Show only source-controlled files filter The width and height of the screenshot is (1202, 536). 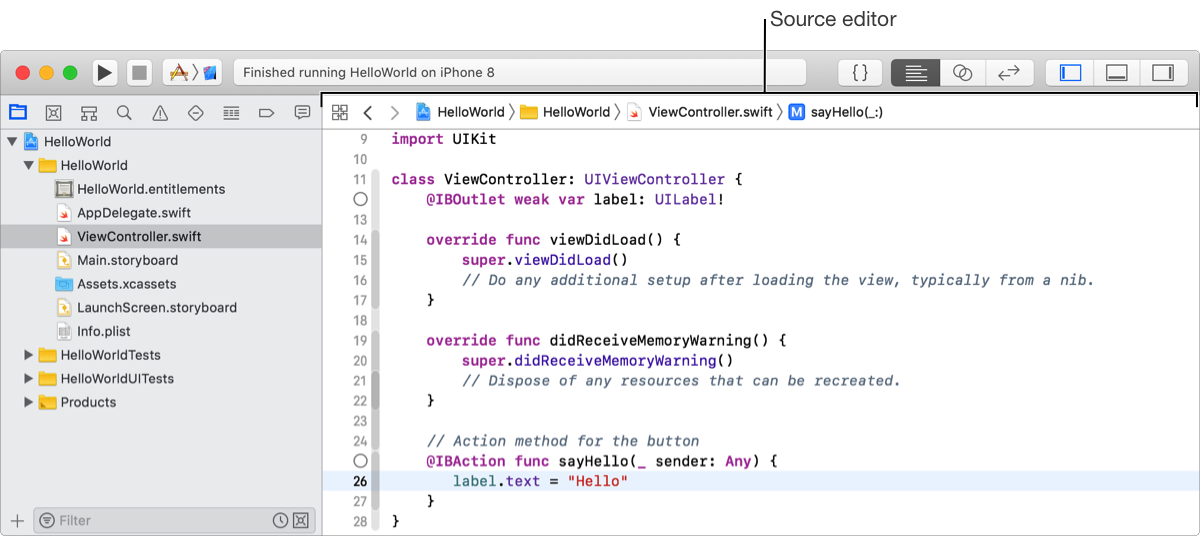302,520
